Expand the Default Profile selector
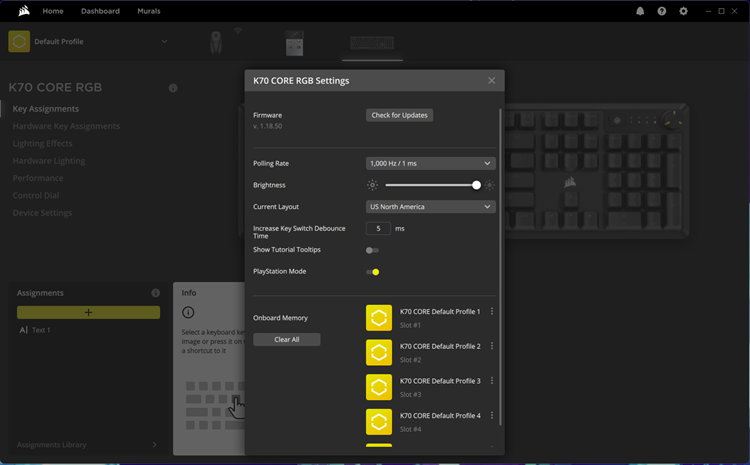 coord(164,42)
